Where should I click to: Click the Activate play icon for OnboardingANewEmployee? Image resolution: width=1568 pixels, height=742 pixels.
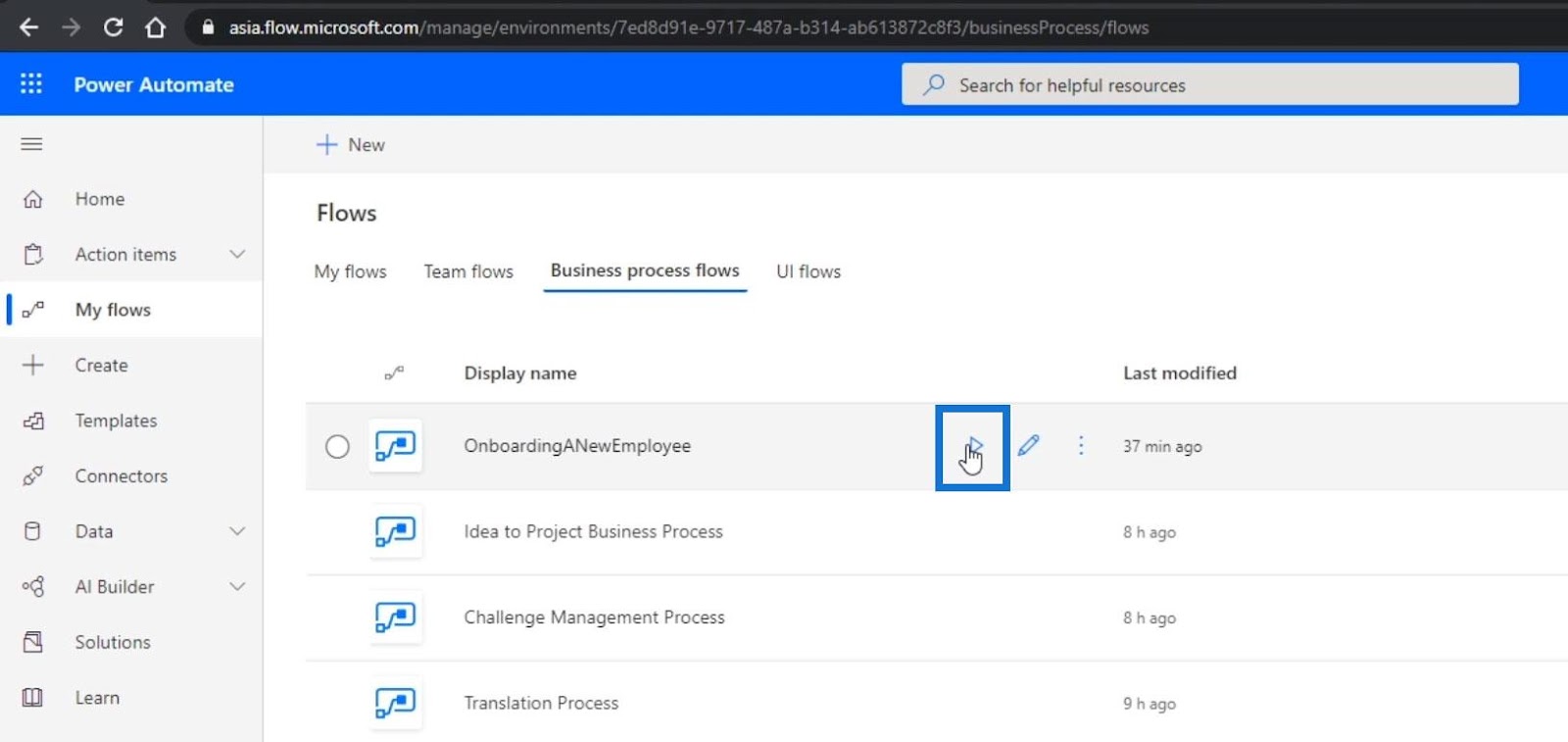tap(972, 446)
